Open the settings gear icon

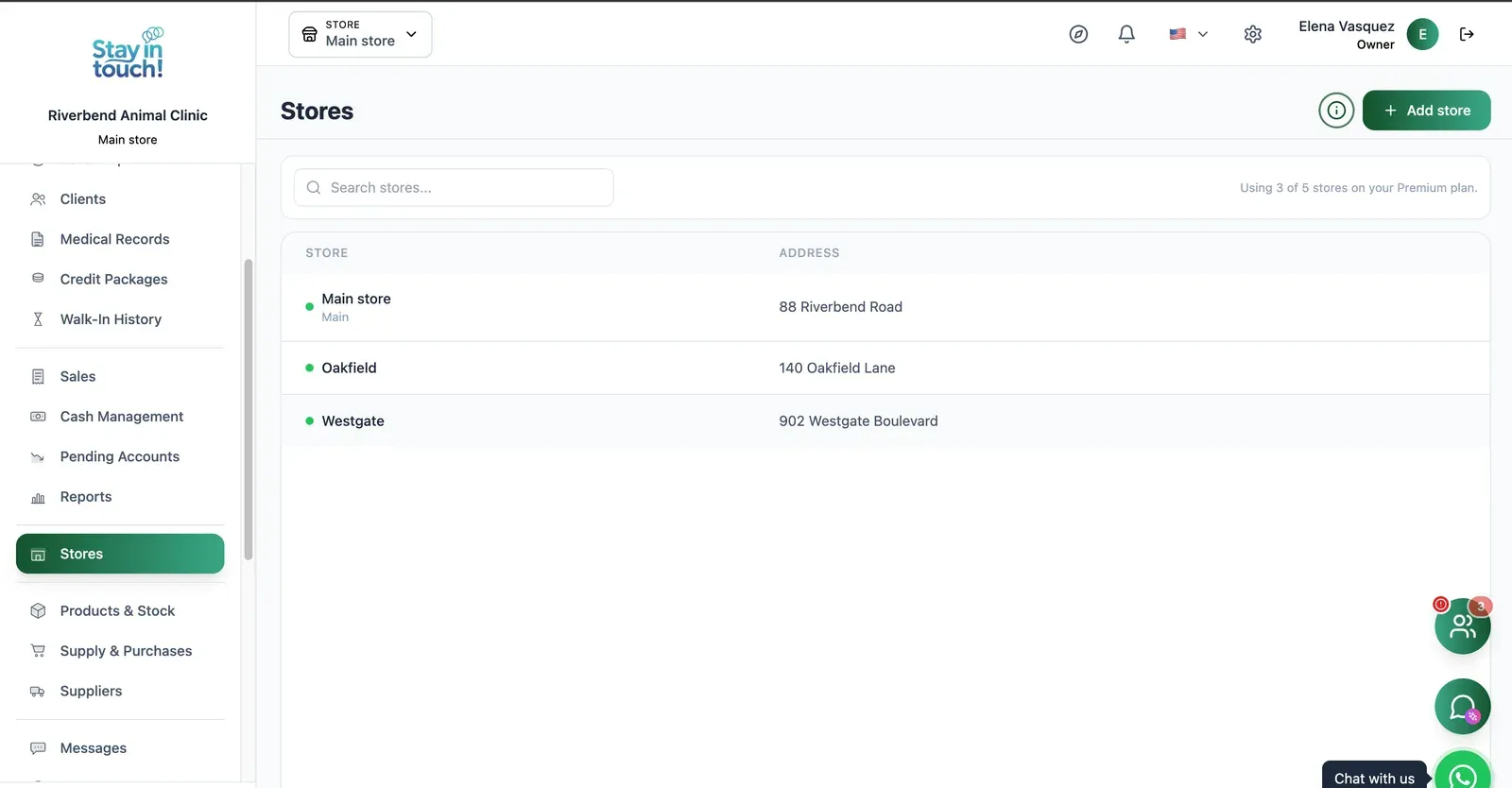point(1253,34)
